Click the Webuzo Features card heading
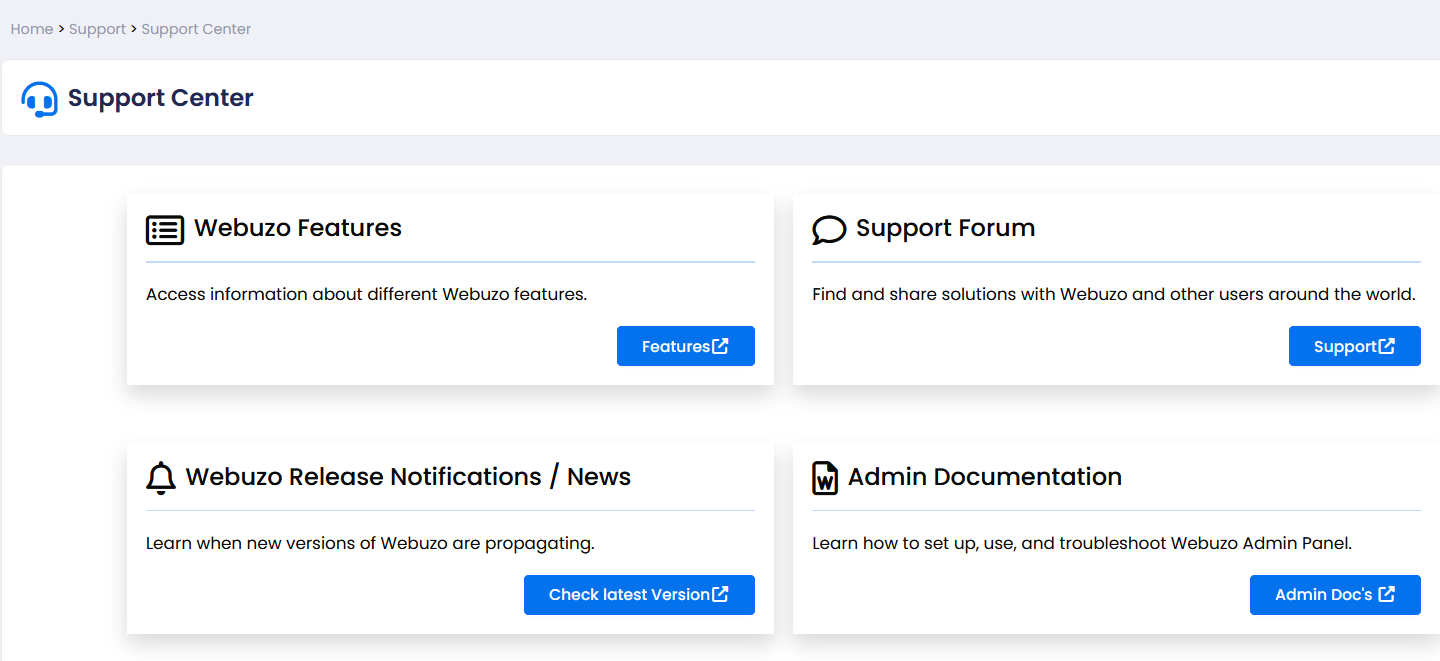Image resolution: width=1440 pixels, height=661 pixels. (x=297, y=228)
